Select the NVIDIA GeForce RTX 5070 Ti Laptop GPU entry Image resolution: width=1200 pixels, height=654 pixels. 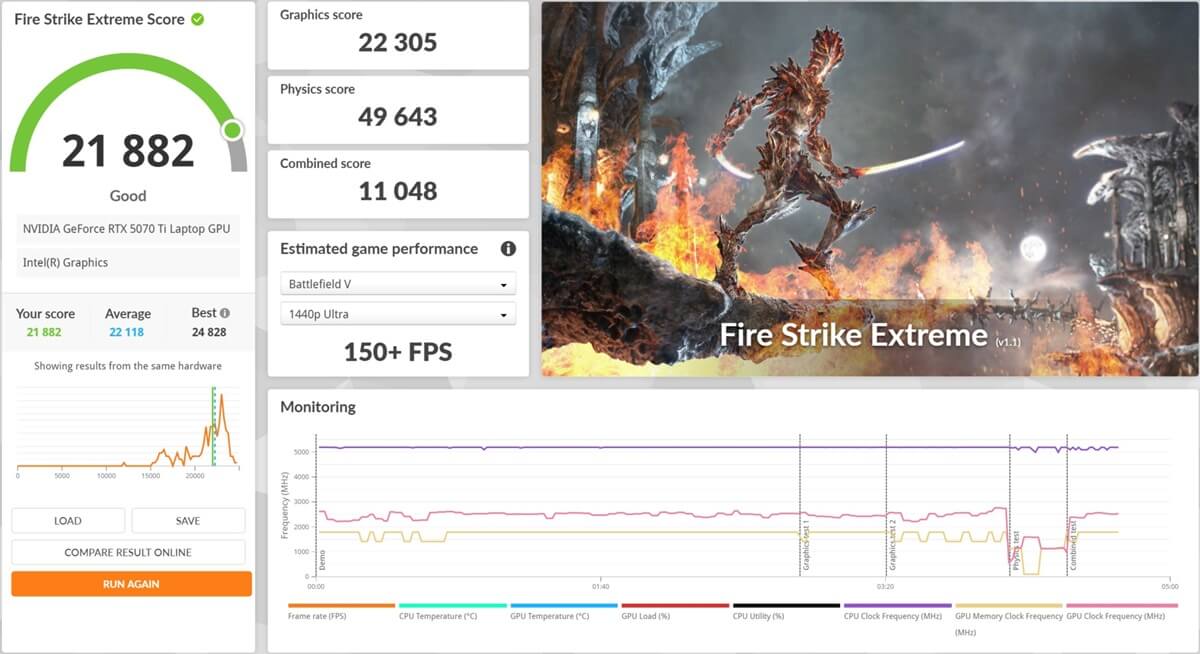click(x=128, y=229)
